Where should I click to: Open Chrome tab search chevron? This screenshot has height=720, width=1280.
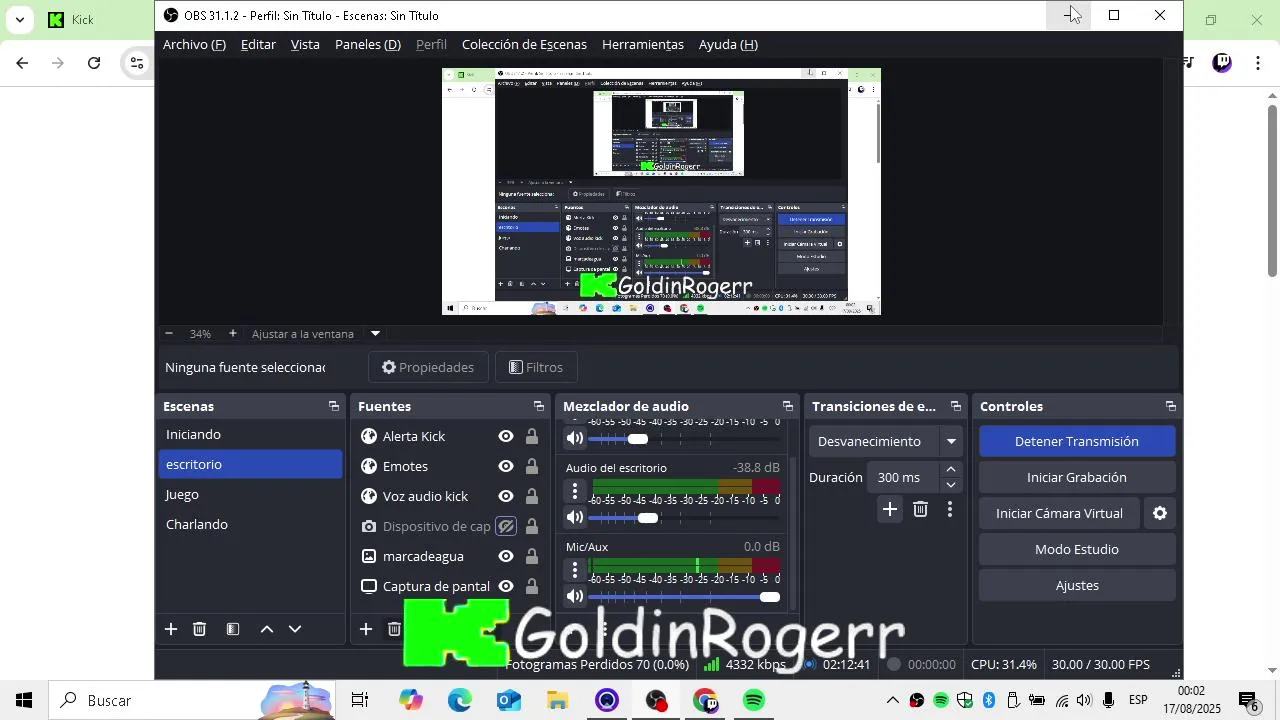(20, 19)
